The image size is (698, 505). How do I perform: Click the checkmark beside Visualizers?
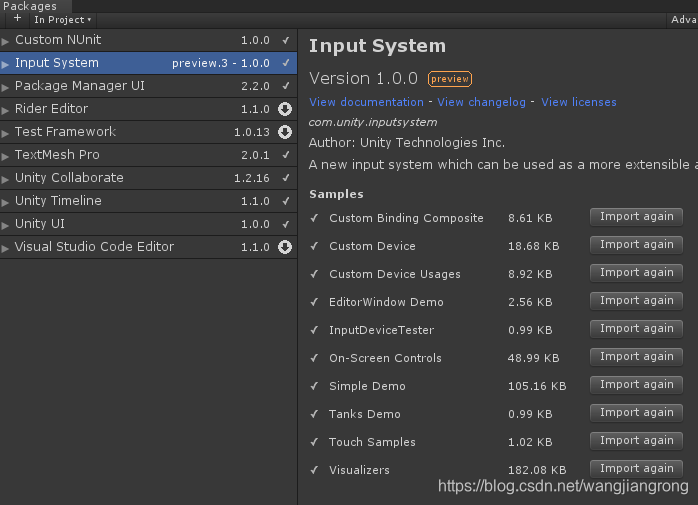[x=314, y=470]
